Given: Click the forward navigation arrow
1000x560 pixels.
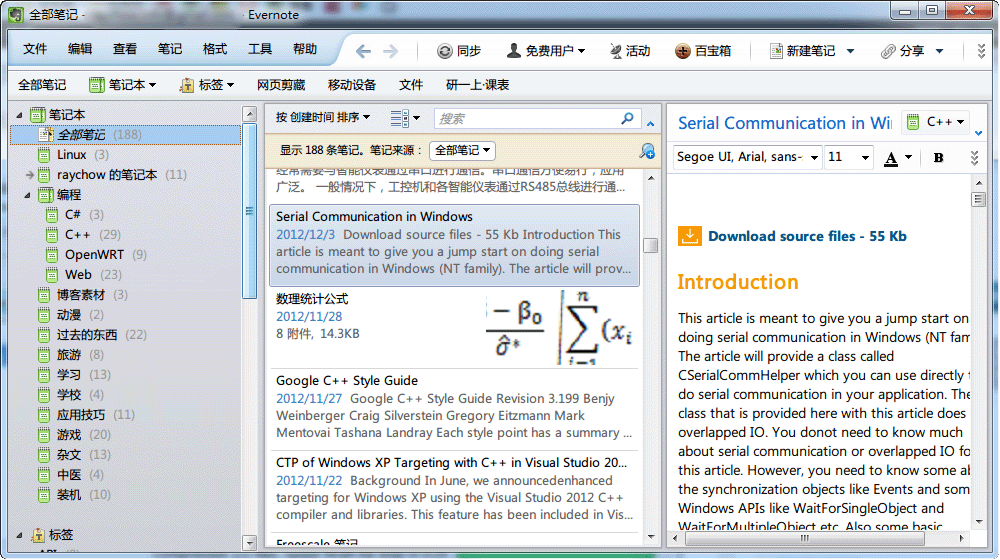Looking at the screenshot, I should tap(390, 51).
